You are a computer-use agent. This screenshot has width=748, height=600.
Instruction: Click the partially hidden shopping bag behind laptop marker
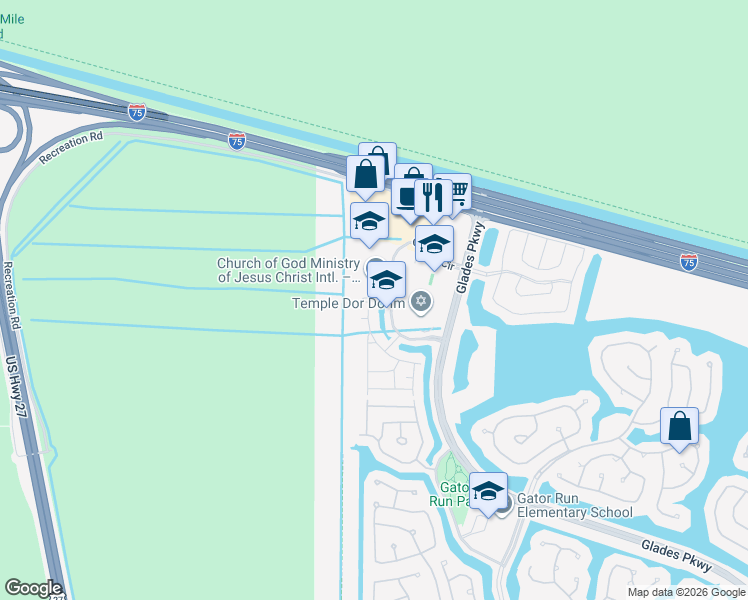pyautogui.click(x=414, y=172)
